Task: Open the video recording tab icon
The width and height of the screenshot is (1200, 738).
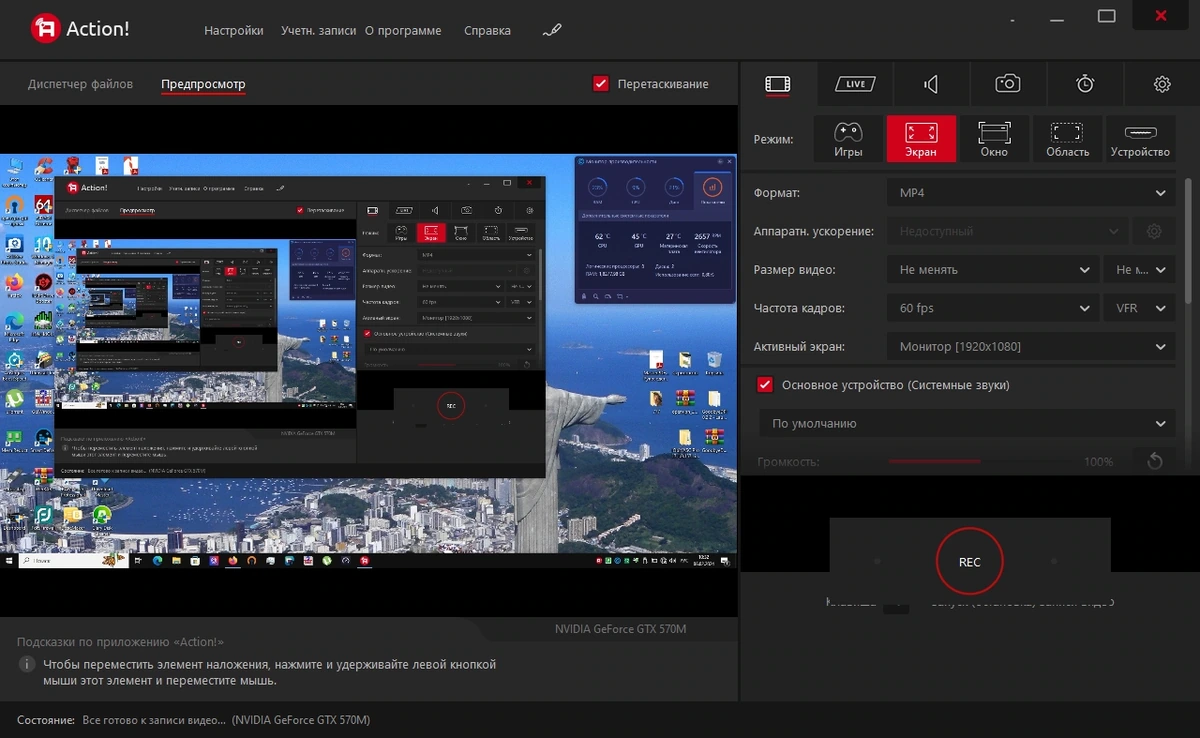Action: coord(778,84)
